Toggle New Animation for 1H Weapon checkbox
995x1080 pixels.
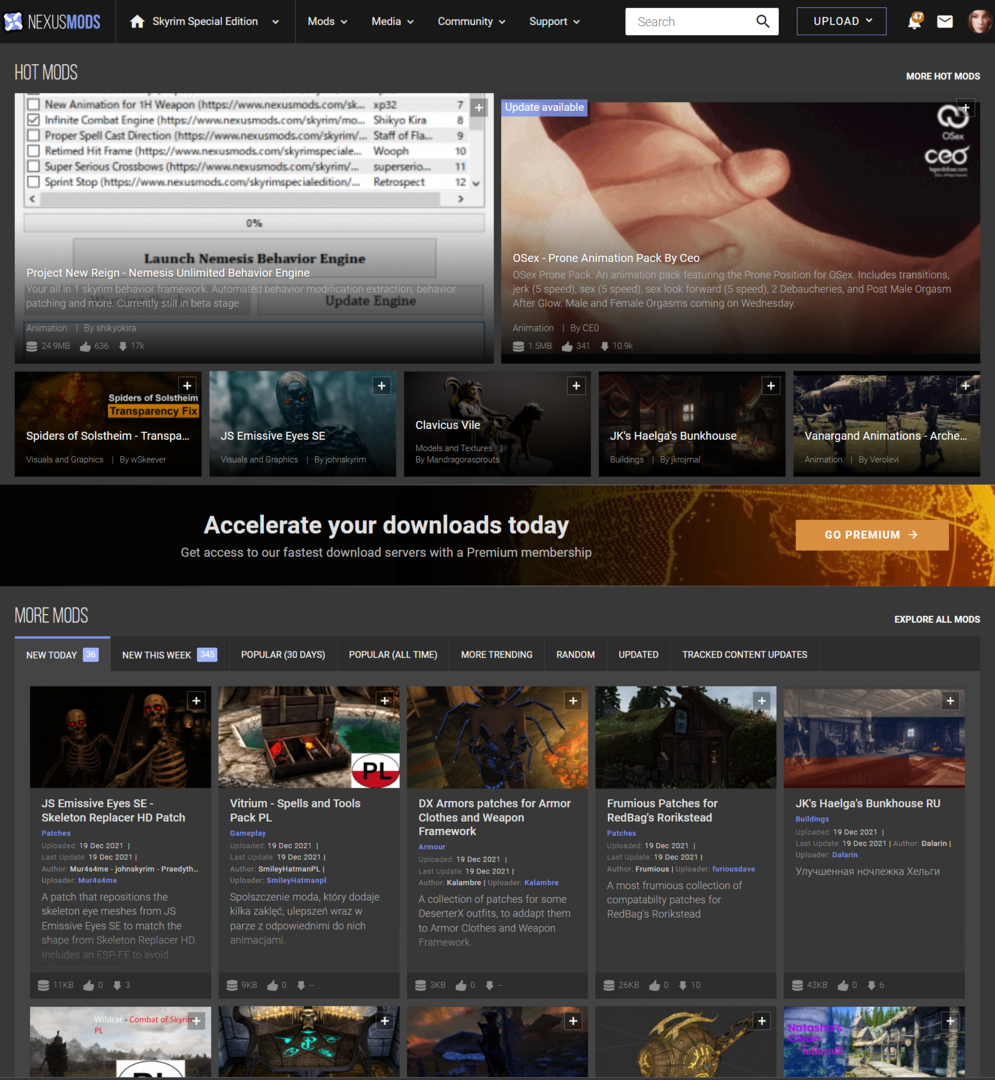pos(33,105)
